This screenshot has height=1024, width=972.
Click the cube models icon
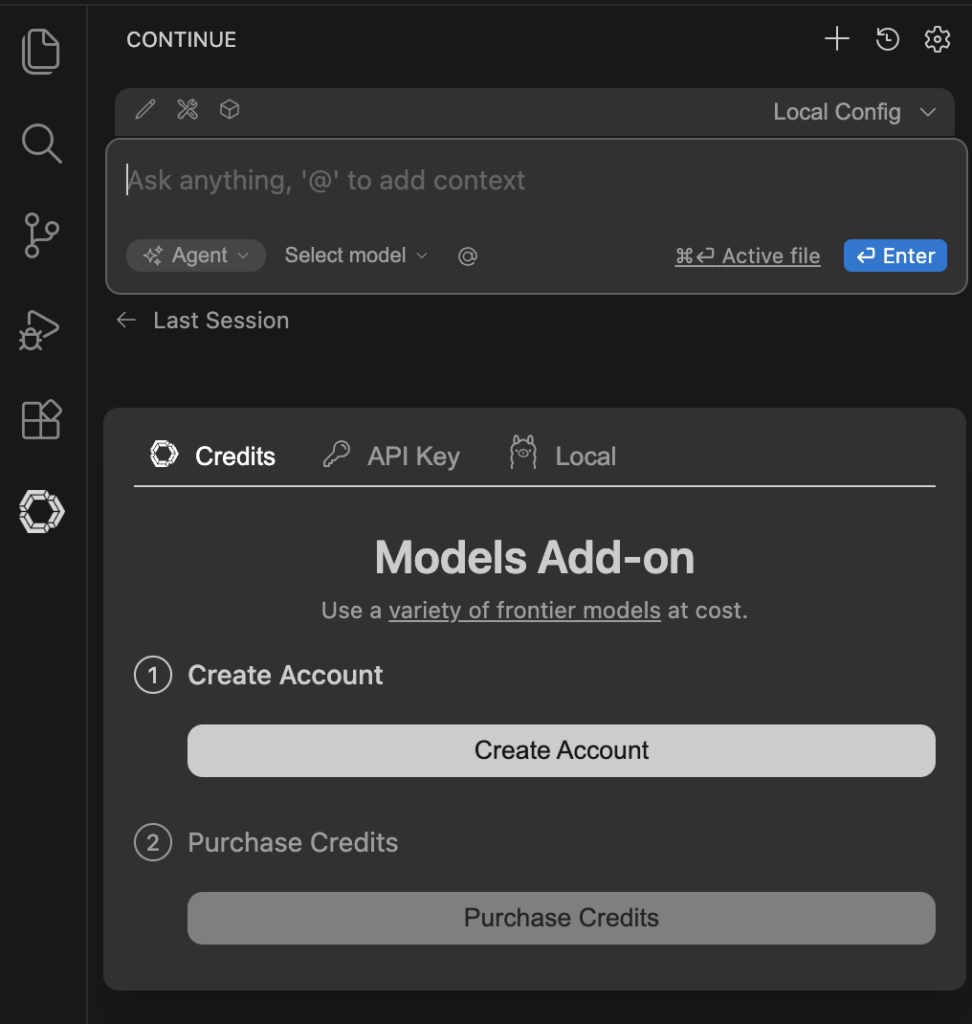230,110
